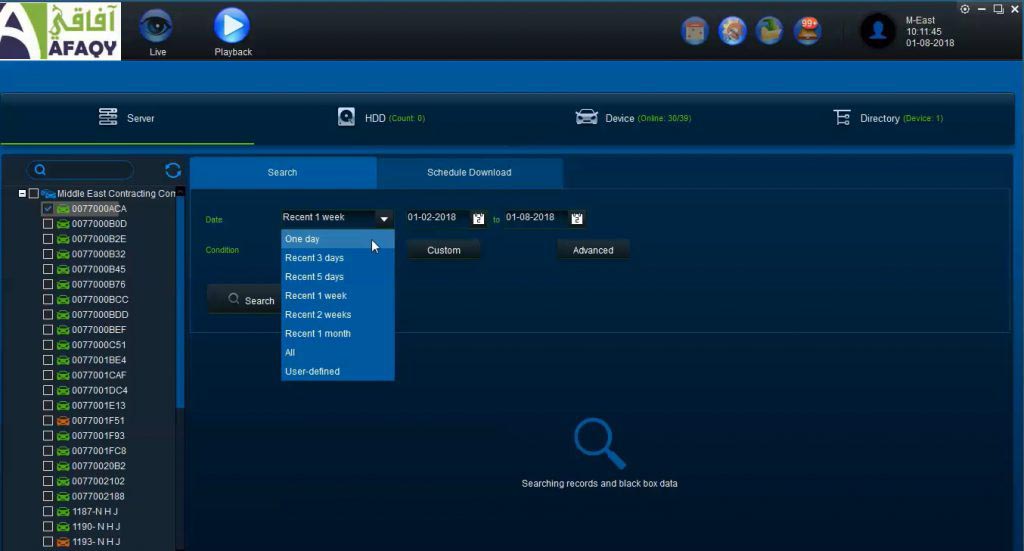The height and width of the screenshot is (551, 1024).
Task: Open settings gear in title bar
Action: click(965, 9)
